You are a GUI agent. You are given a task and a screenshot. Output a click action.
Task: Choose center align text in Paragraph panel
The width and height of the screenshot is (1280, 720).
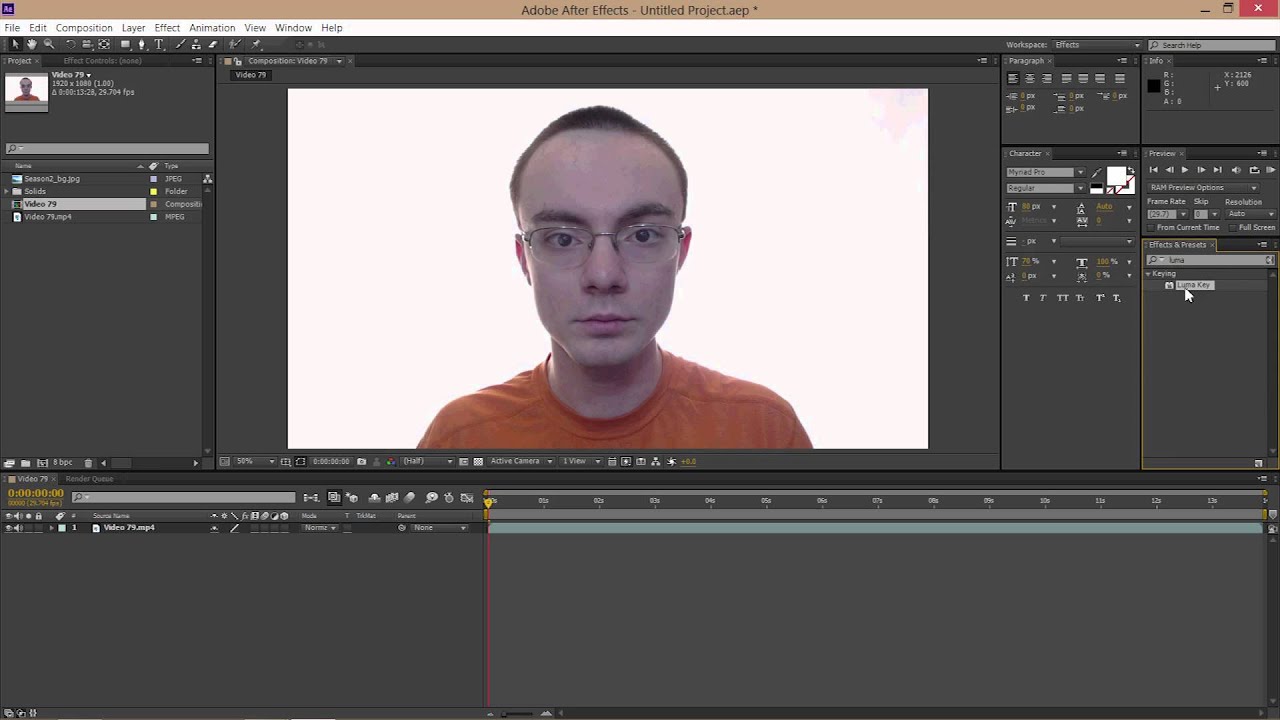1030,78
